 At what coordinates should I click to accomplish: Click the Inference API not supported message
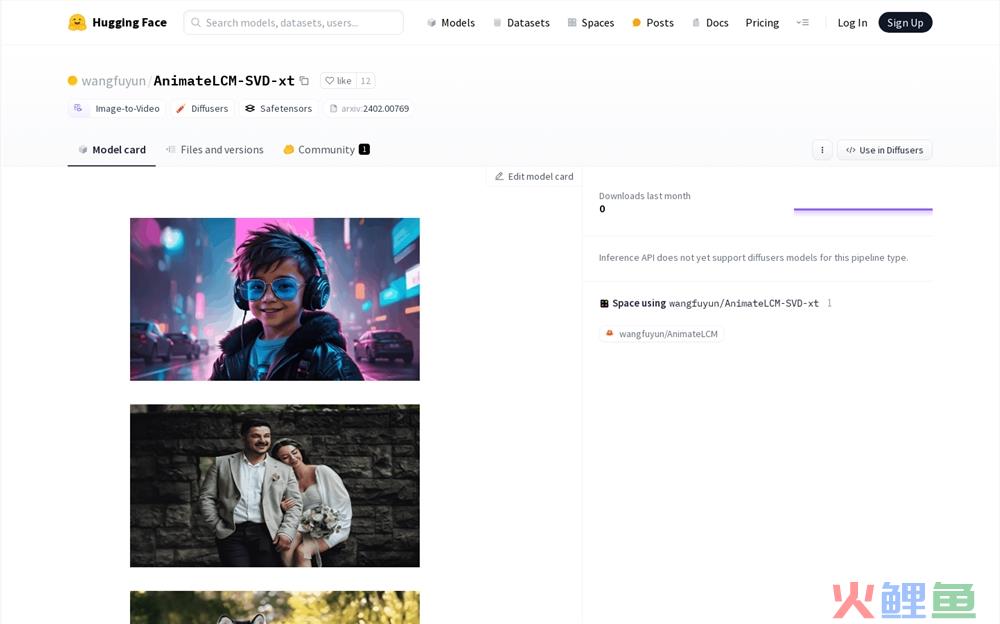[753, 258]
